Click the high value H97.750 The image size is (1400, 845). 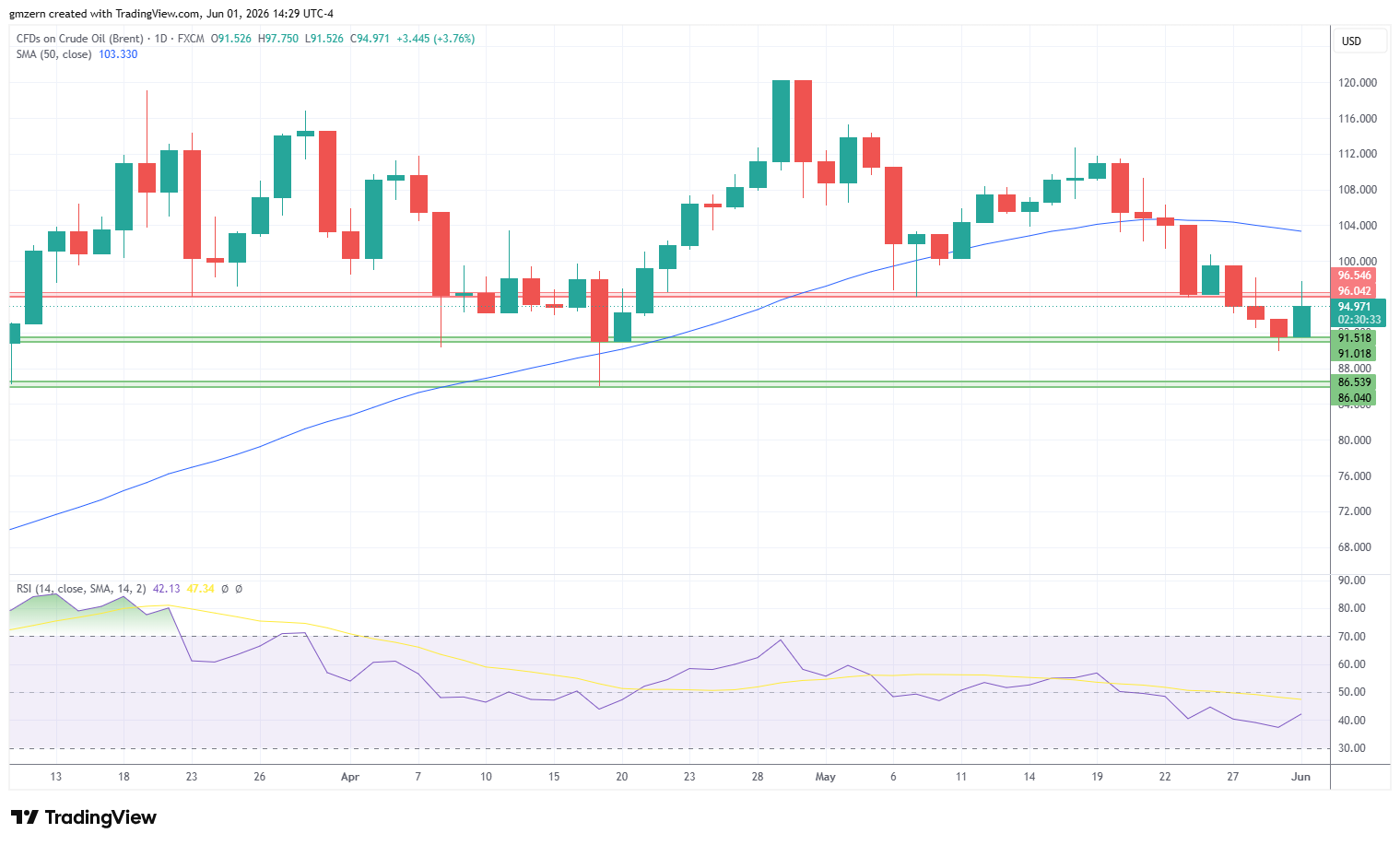click(x=278, y=39)
